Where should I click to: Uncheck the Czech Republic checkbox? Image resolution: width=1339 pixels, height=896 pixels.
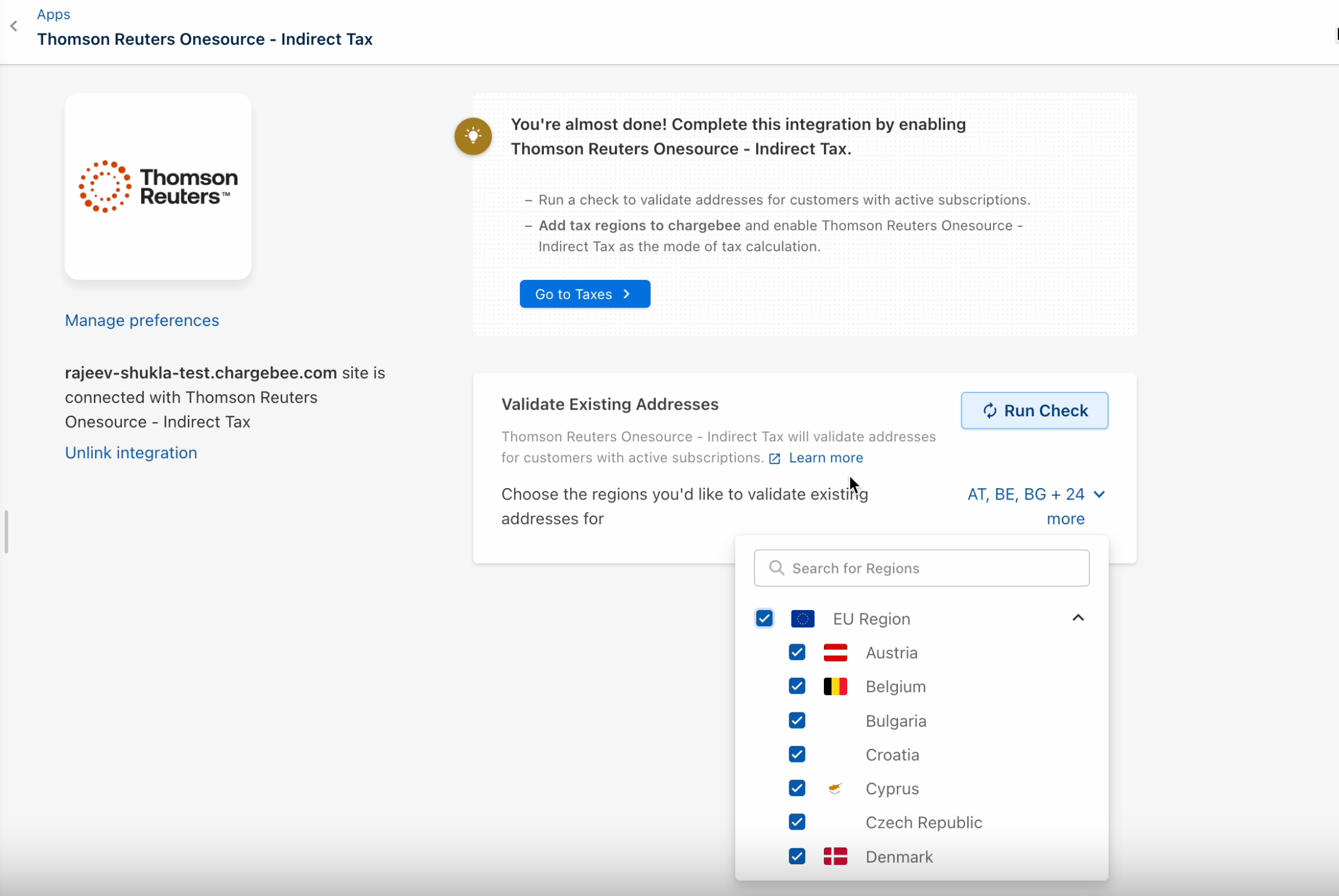797,822
